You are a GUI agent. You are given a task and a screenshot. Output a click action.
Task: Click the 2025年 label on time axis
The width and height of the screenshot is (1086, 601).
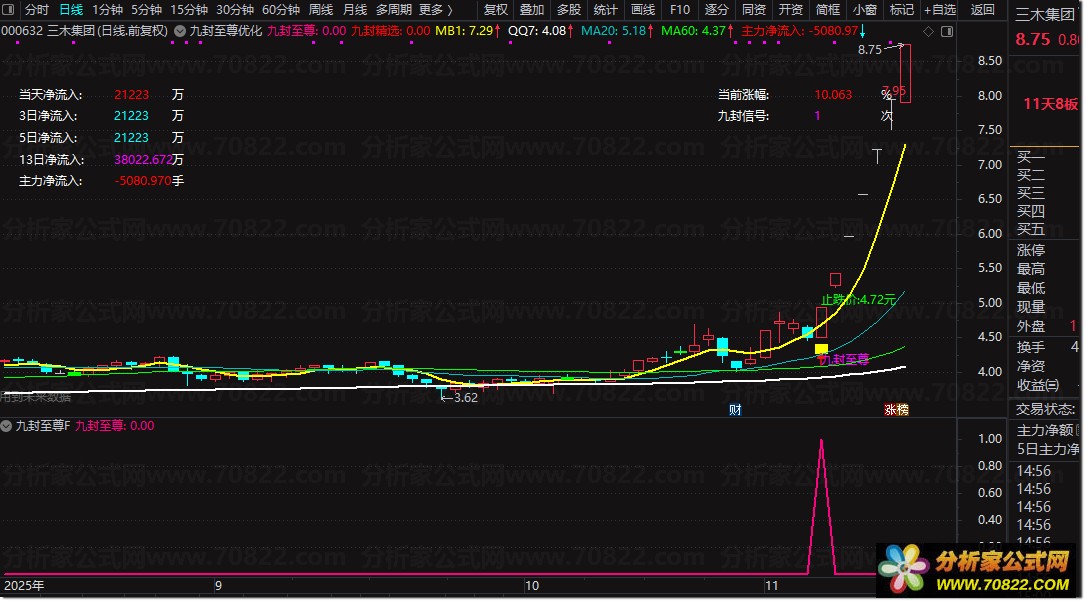24,586
